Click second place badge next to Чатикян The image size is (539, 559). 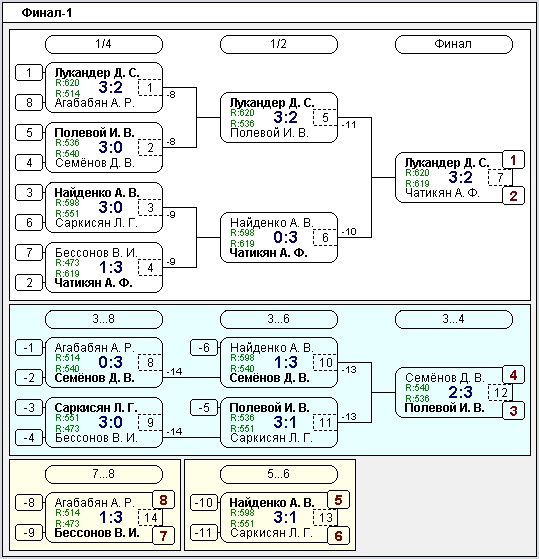pyautogui.click(x=513, y=196)
